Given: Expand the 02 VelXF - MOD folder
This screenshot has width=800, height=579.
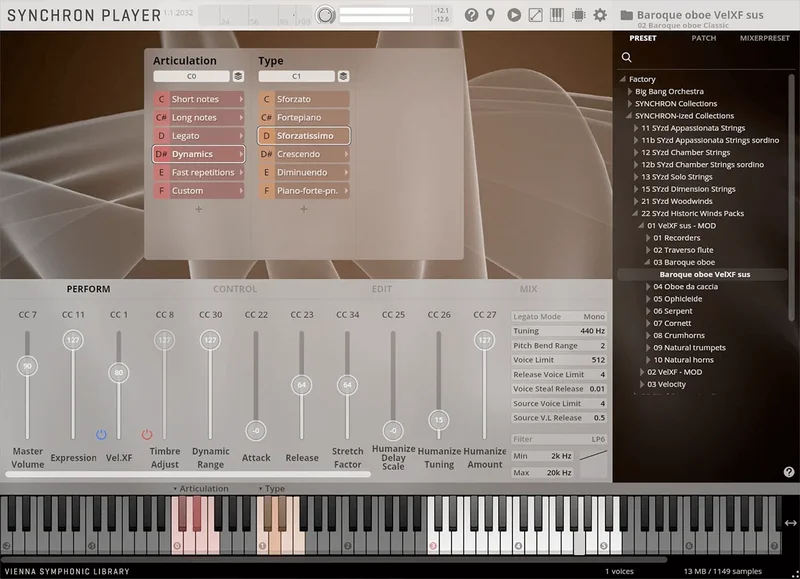Looking at the screenshot, I should coord(642,372).
